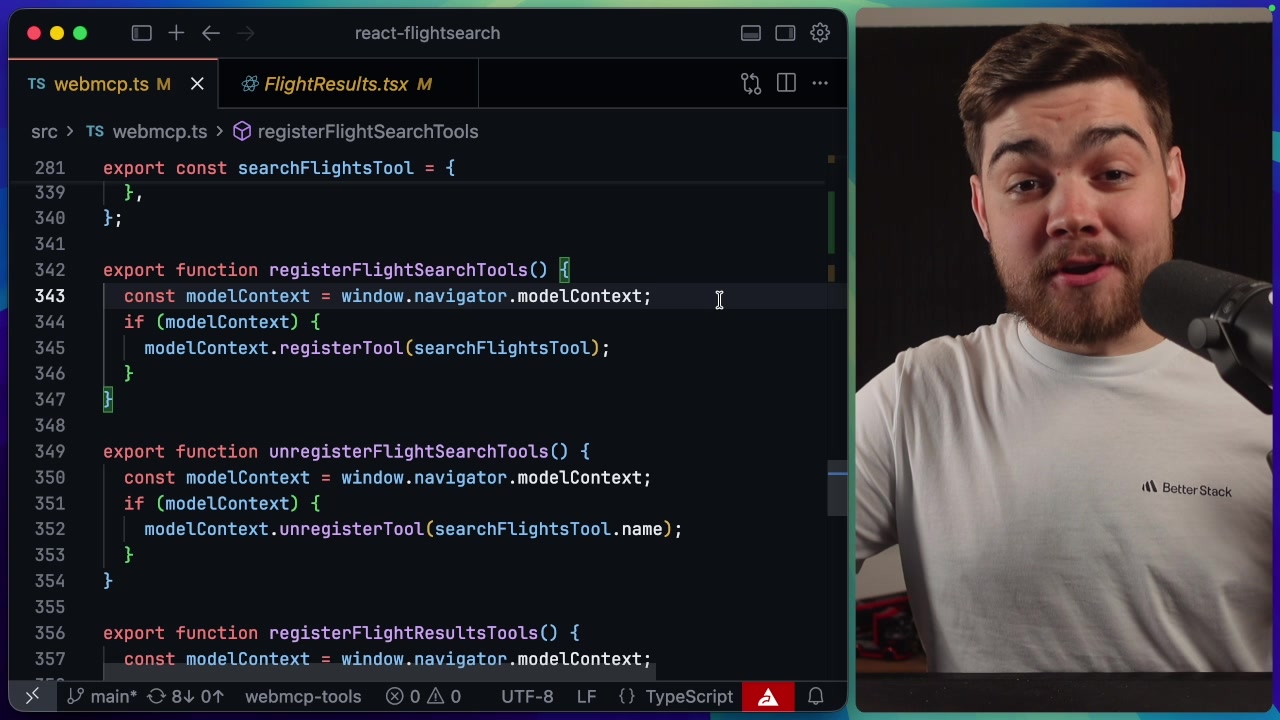Open the remote connection indicator in status bar
The width and height of the screenshot is (1280, 720).
(32, 696)
